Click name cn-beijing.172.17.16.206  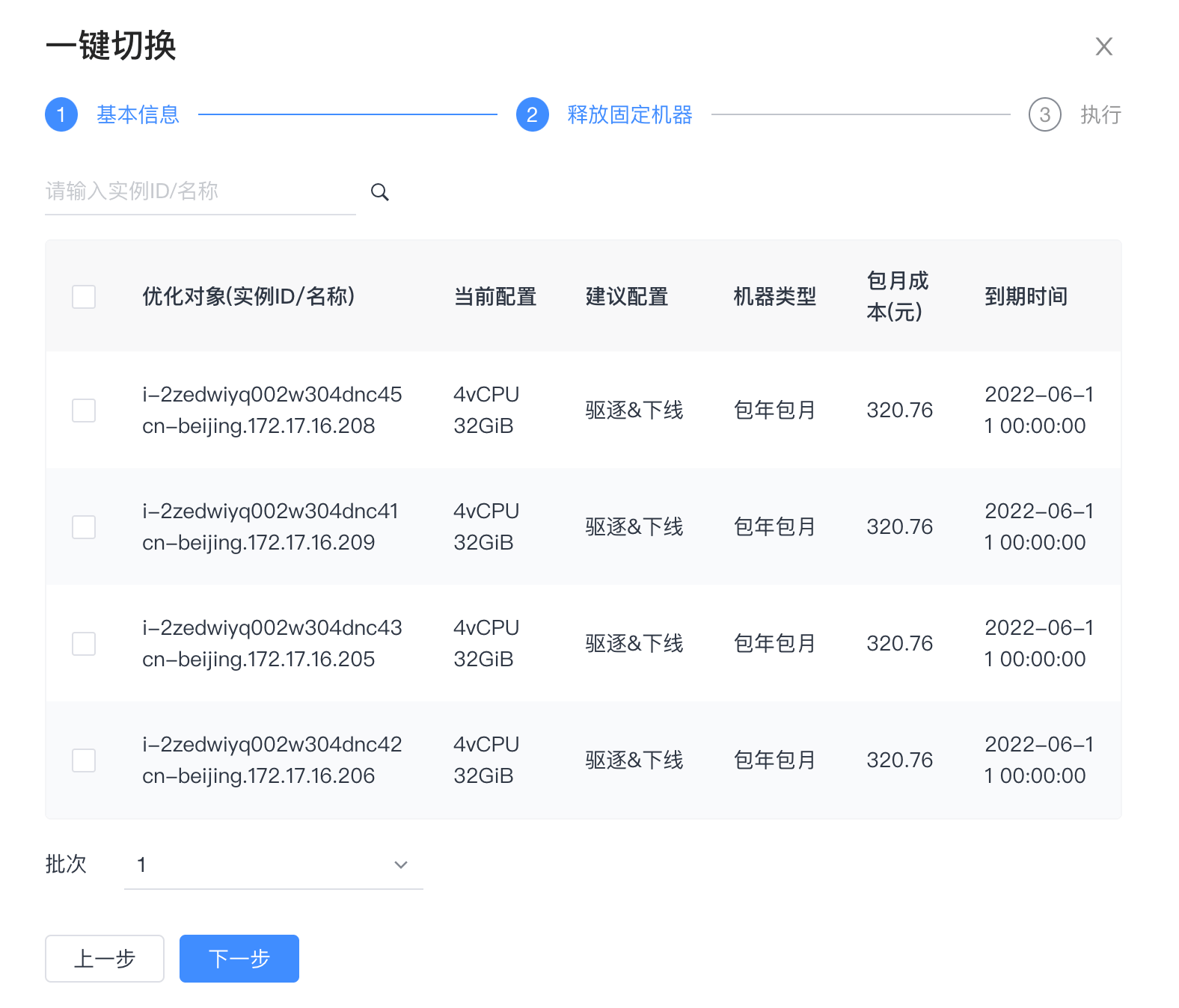click(x=259, y=776)
